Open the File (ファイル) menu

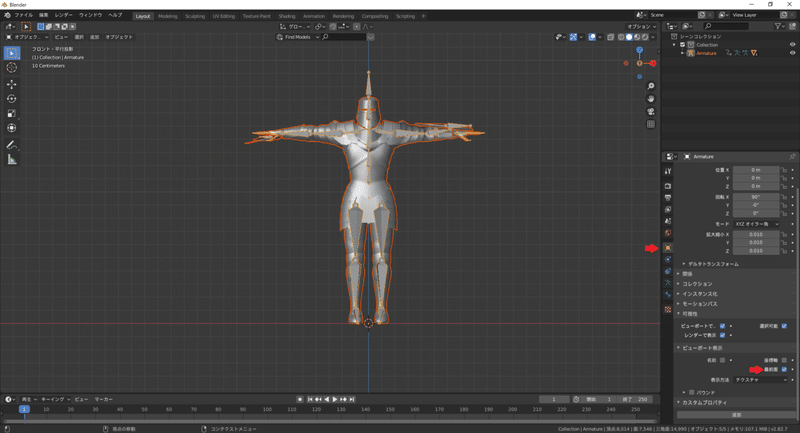pos(23,15)
